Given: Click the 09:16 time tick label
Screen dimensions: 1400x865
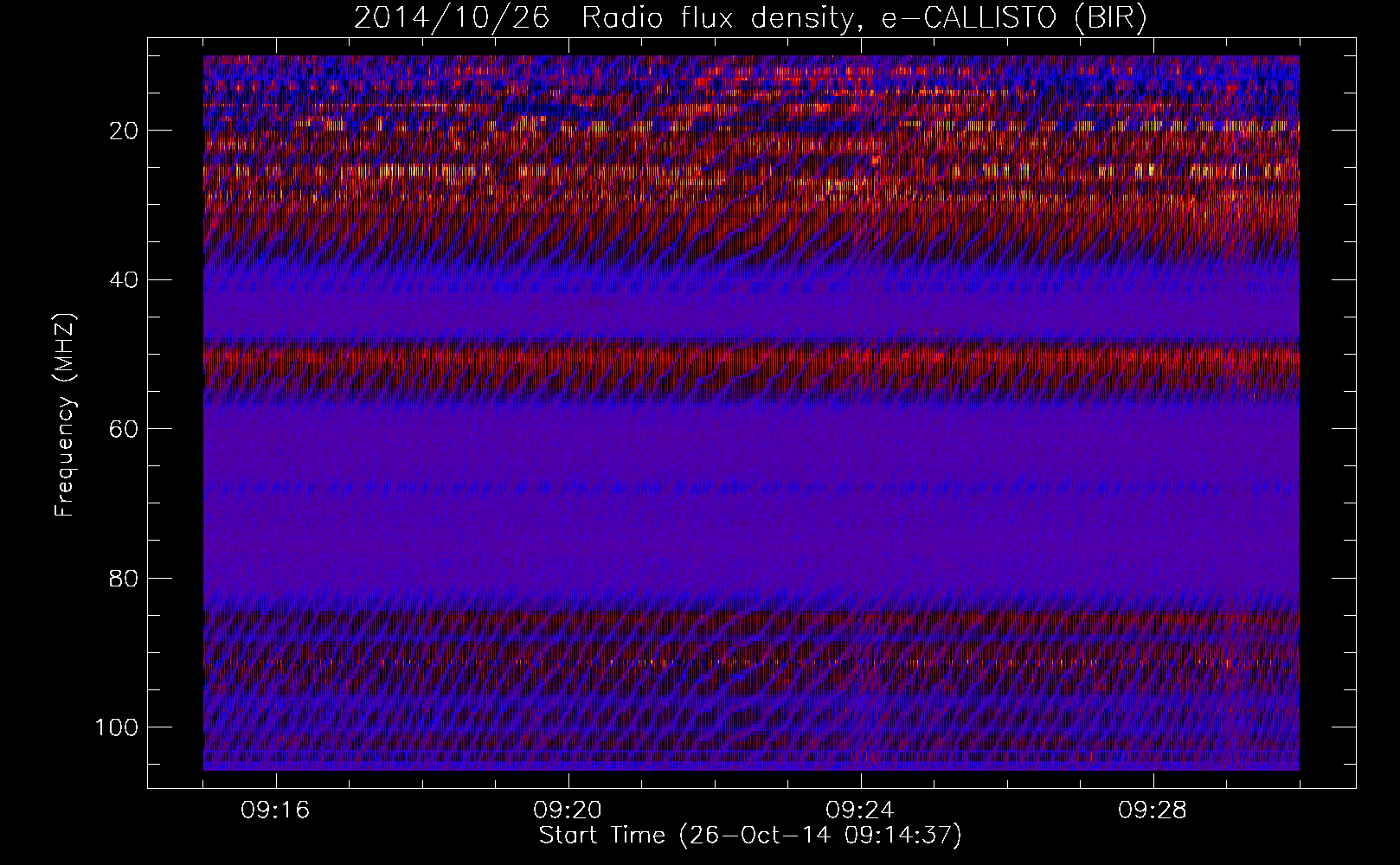Looking at the screenshot, I should (276, 811).
